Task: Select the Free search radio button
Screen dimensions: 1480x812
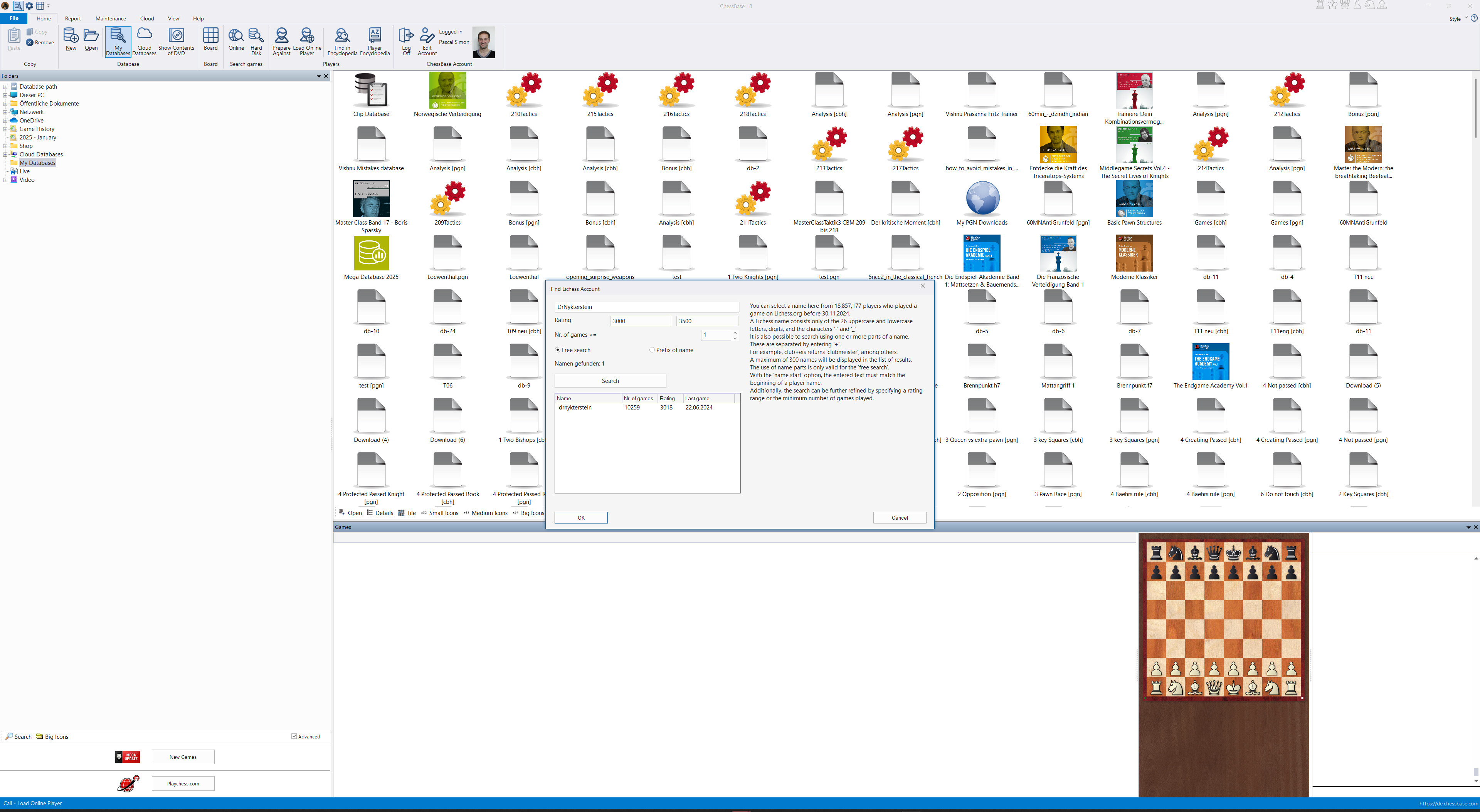Action: click(x=557, y=350)
